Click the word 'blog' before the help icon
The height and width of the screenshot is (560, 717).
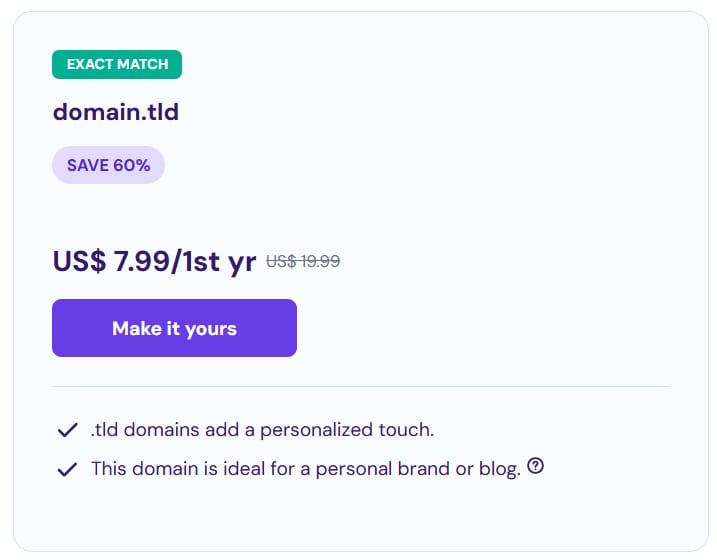[x=500, y=469]
